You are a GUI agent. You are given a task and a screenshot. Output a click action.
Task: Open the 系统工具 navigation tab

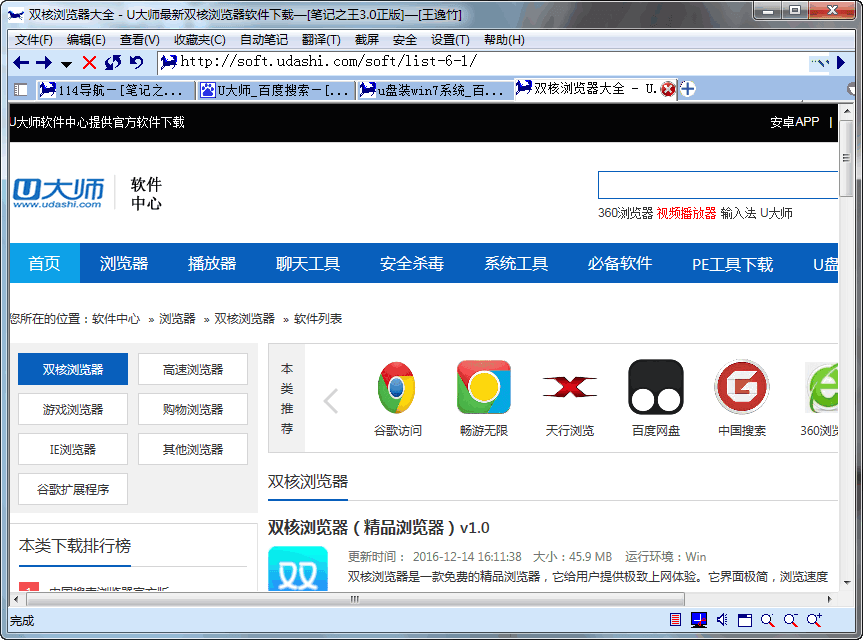coord(516,264)
